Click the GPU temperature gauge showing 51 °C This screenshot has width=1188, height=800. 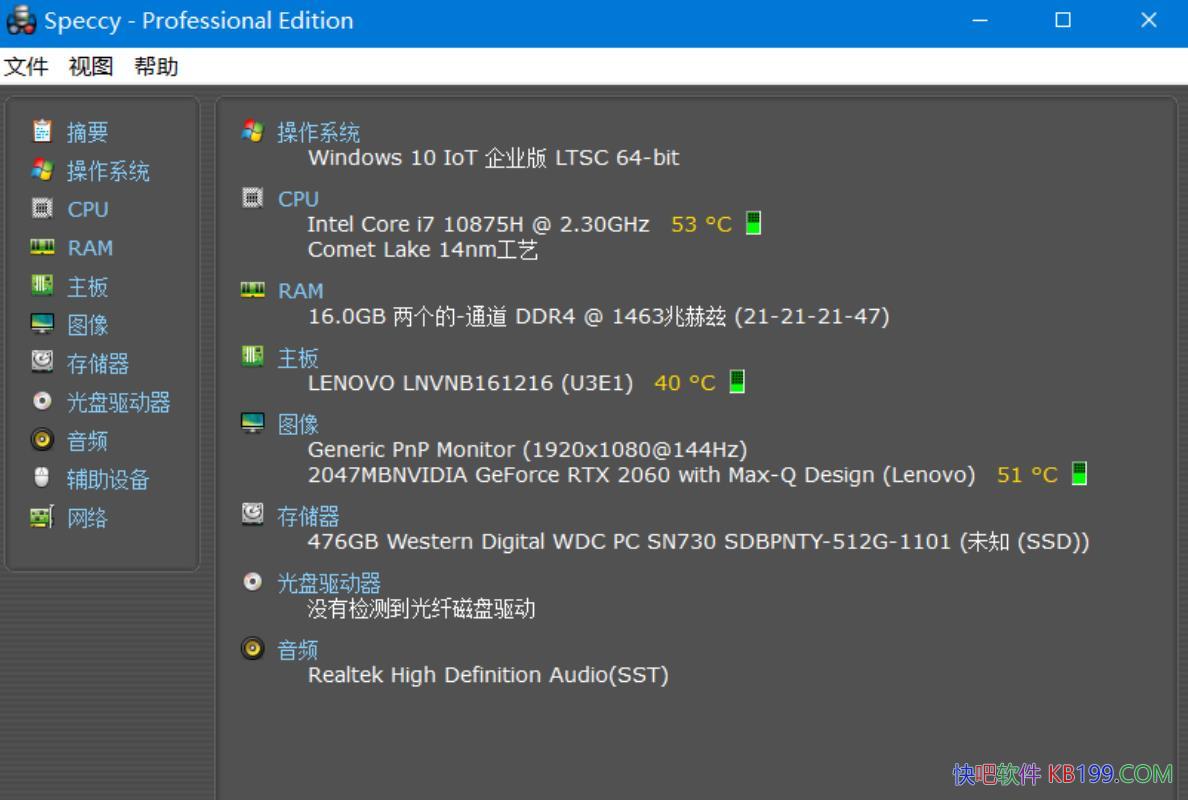[x=1080, y=474]
